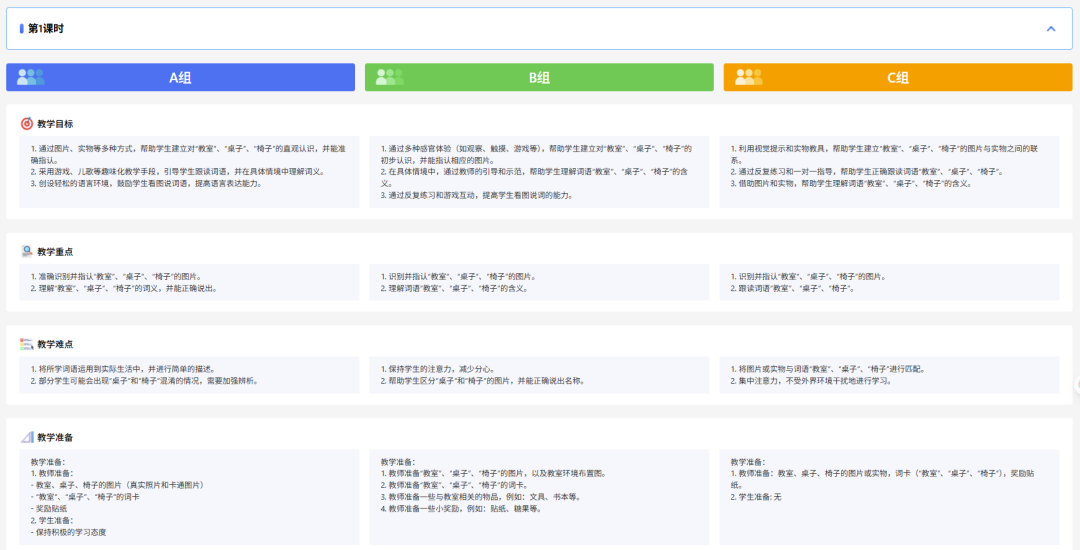Click the line - 保持积极的学习态度
The image size is (1080, 550).
click(x=68, y=532)
